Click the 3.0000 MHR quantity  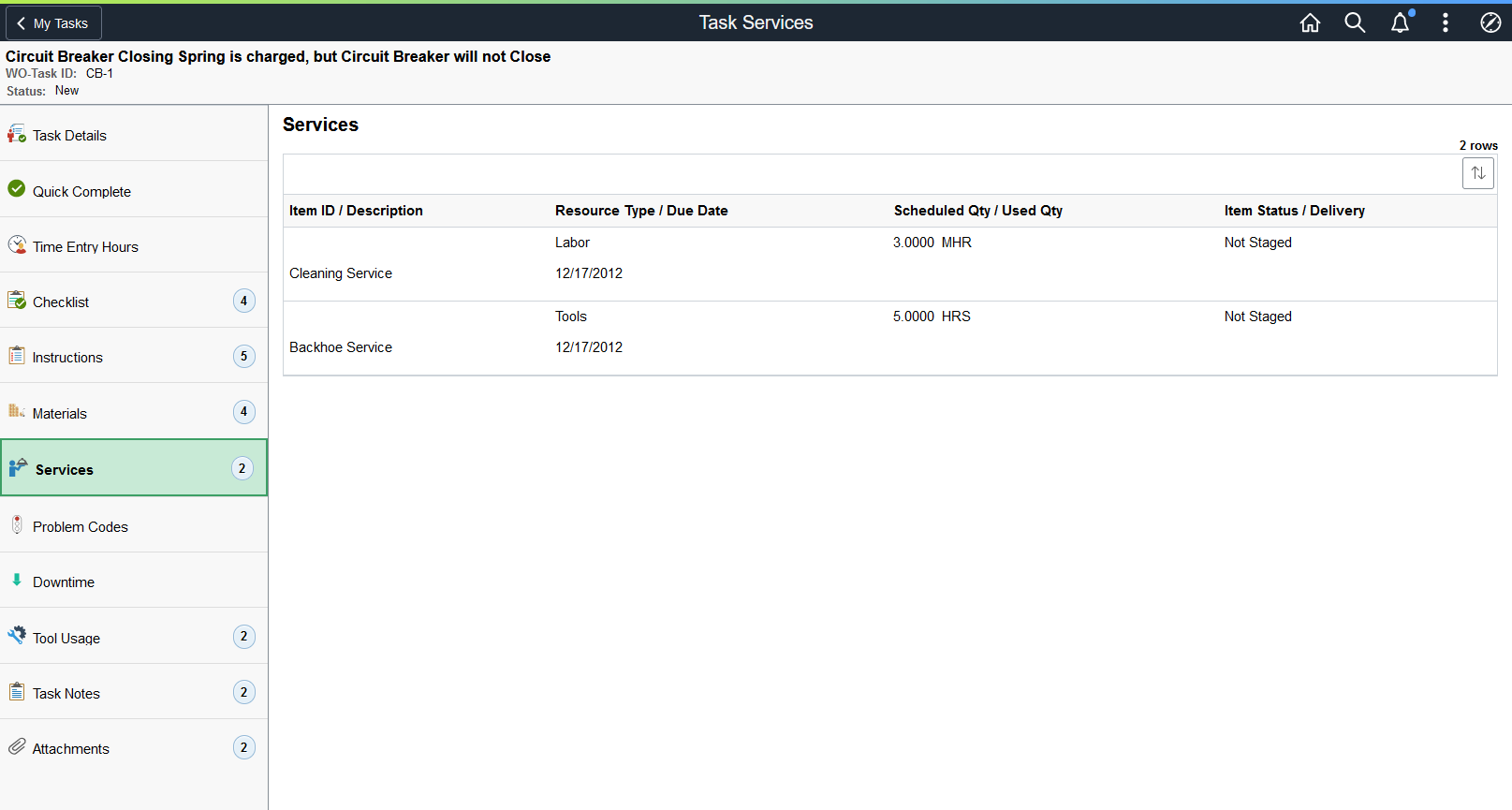932,243
